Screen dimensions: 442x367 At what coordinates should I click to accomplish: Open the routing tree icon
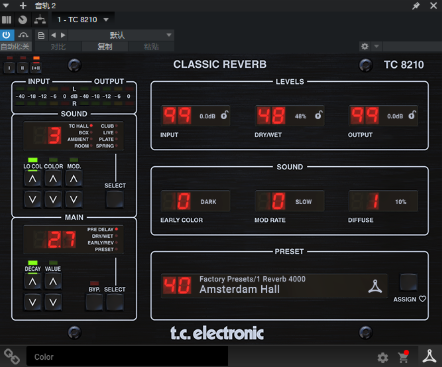click(x=40, y=20)
